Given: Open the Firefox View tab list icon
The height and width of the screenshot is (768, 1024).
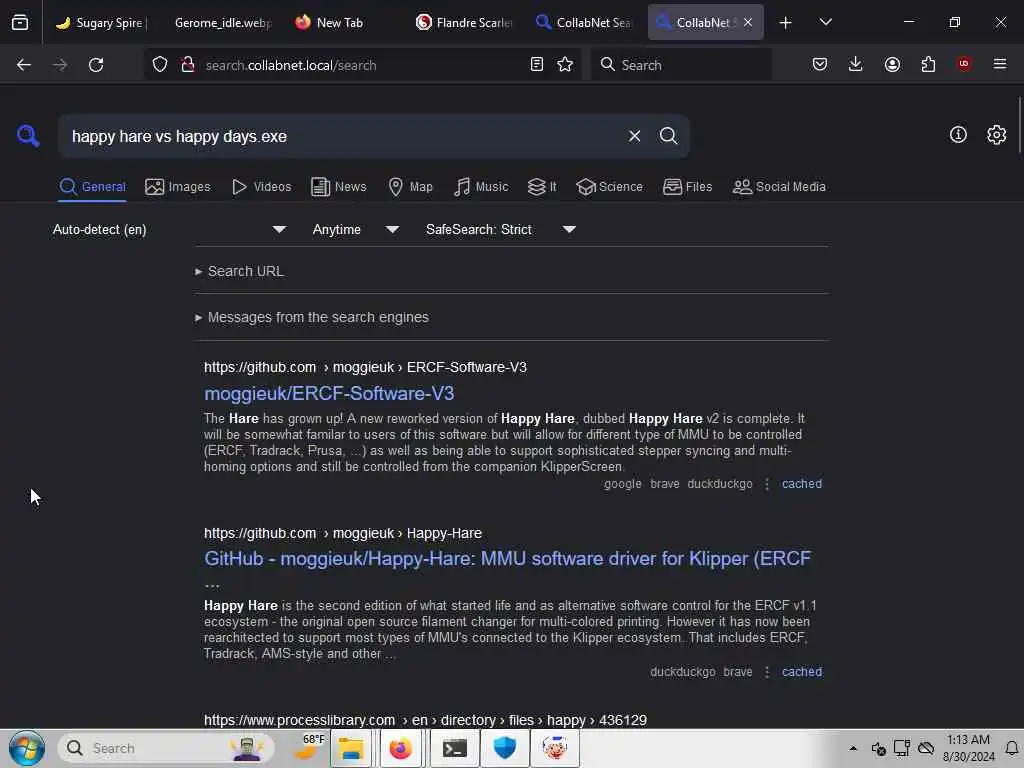Looking at the screenshot, I should click(x=20, y=22).
